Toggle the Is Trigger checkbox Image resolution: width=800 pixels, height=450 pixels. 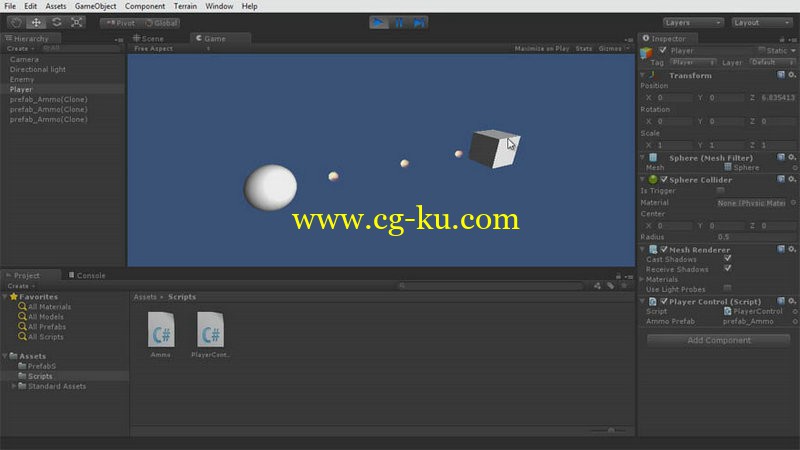tap(720, 190)
